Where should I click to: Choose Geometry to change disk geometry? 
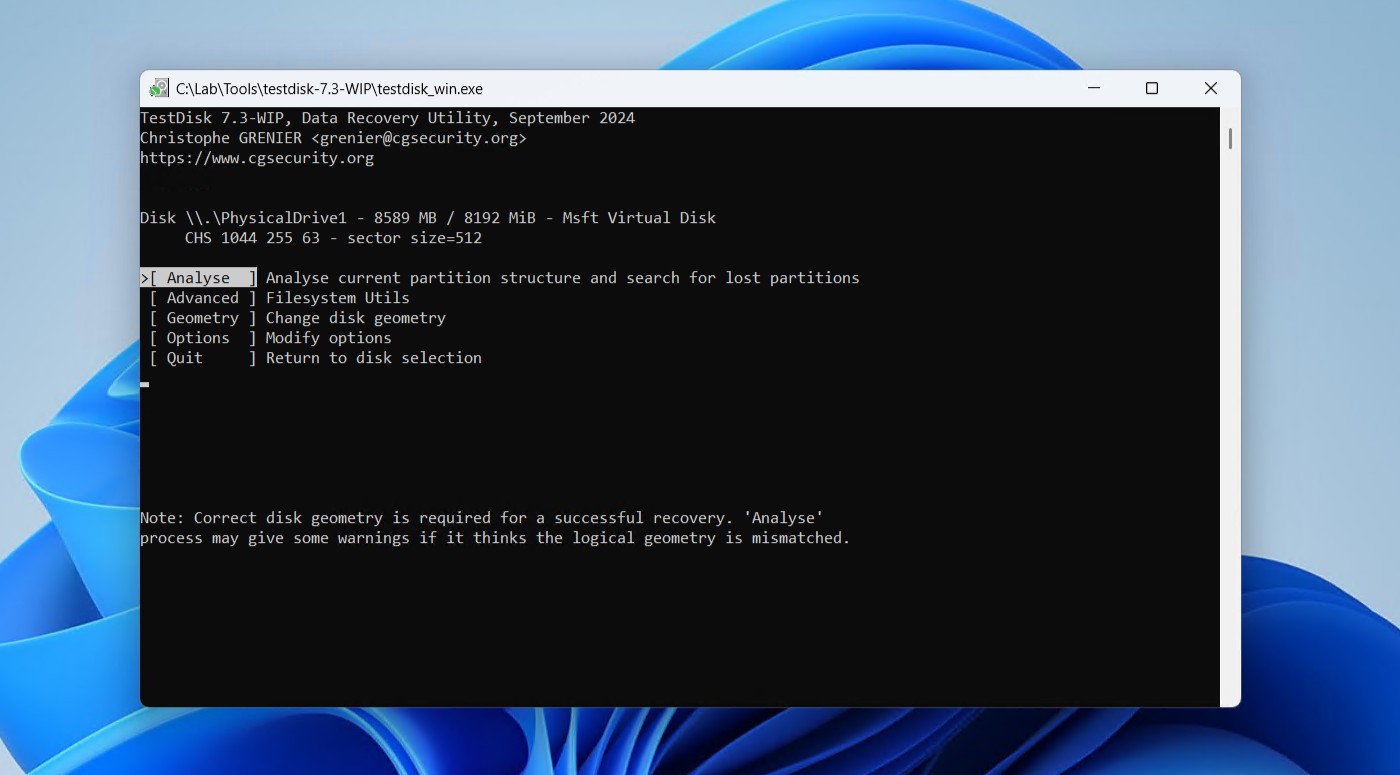point(202,317)
